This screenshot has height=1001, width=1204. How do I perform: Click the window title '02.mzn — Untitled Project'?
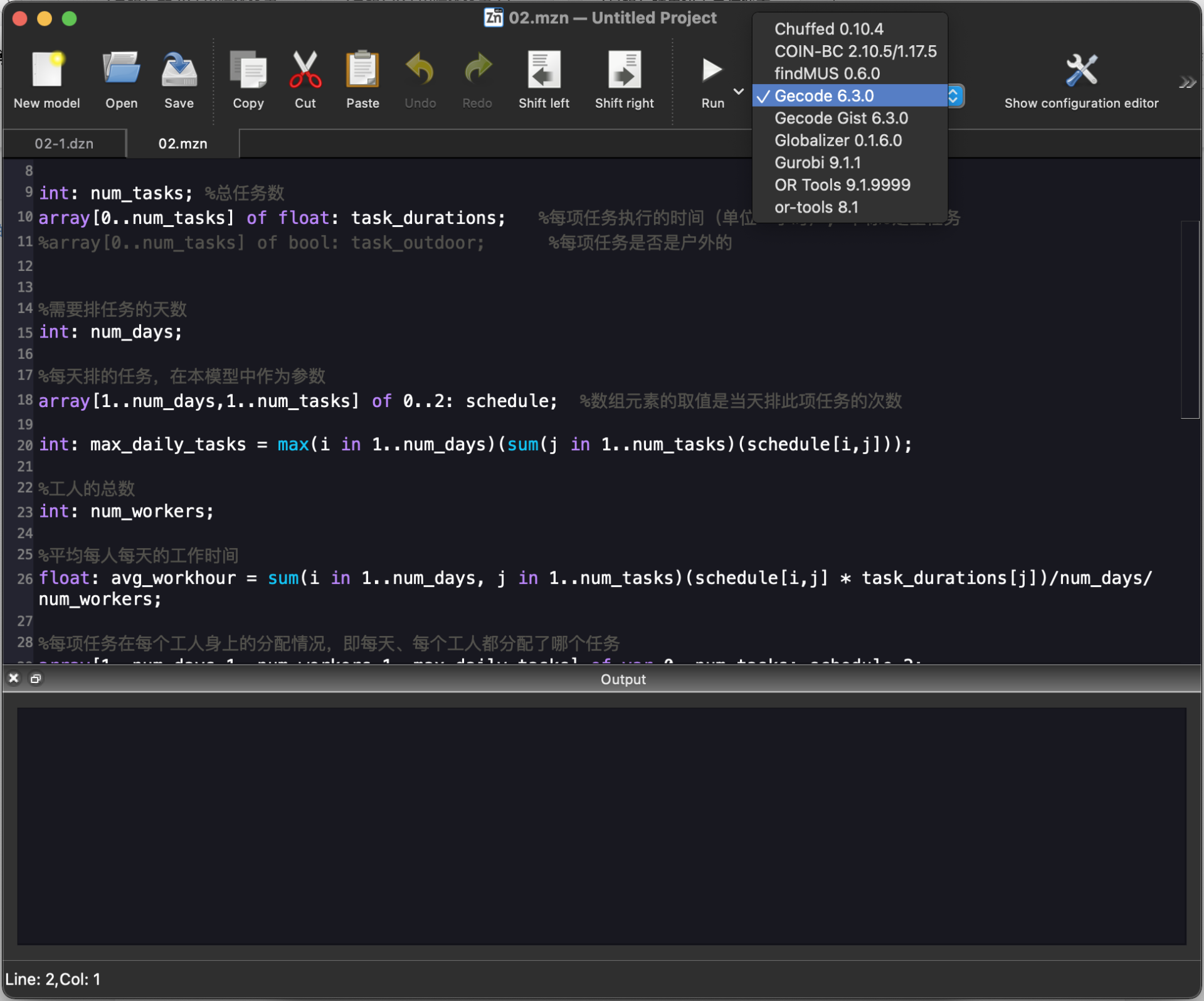pos(612,18)
